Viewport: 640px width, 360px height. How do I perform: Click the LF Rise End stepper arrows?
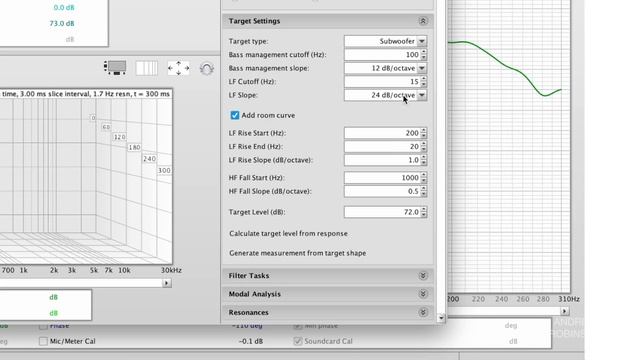tap(424, 147)
